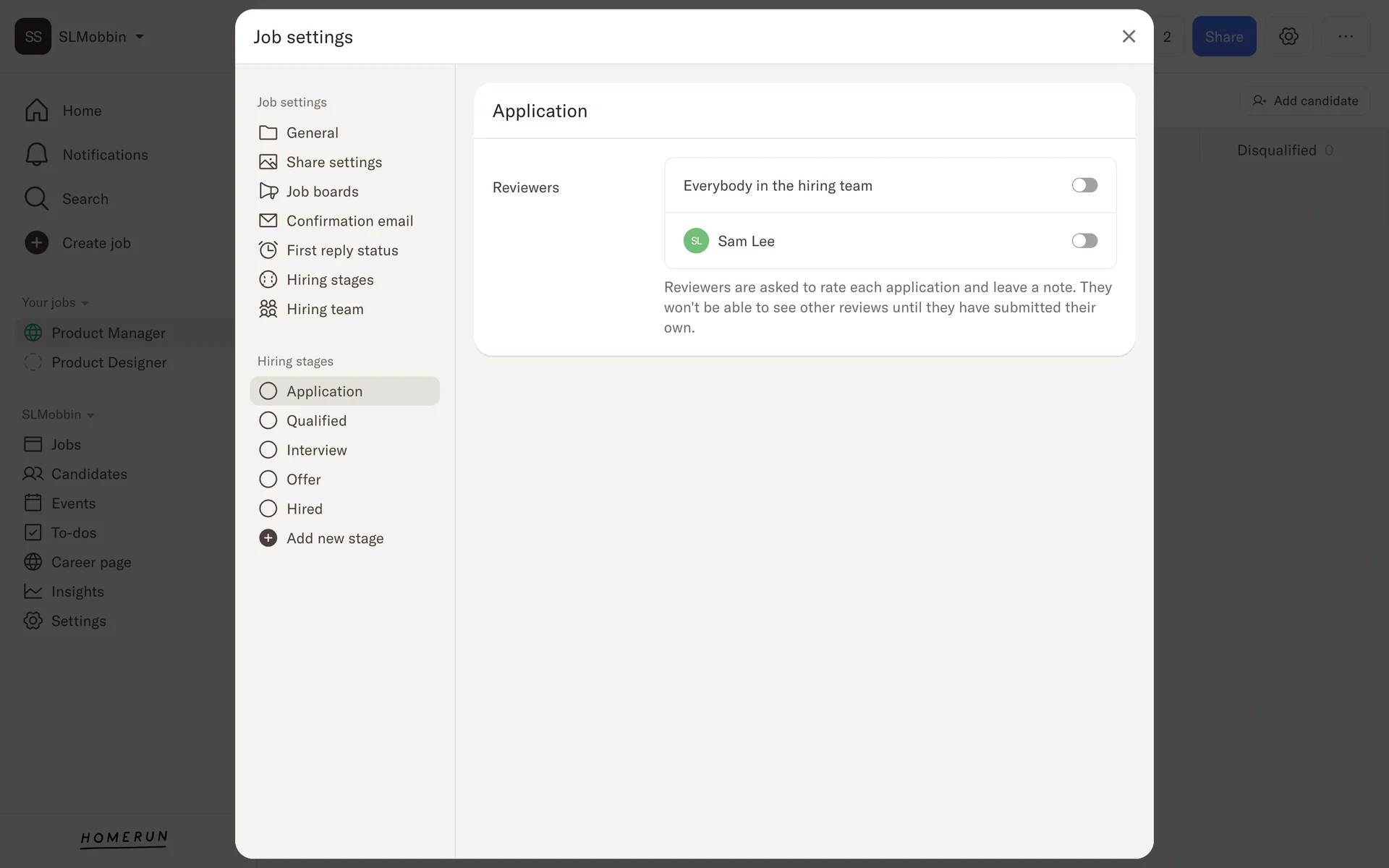Click the Add candidate button

tap(1305, 101)
